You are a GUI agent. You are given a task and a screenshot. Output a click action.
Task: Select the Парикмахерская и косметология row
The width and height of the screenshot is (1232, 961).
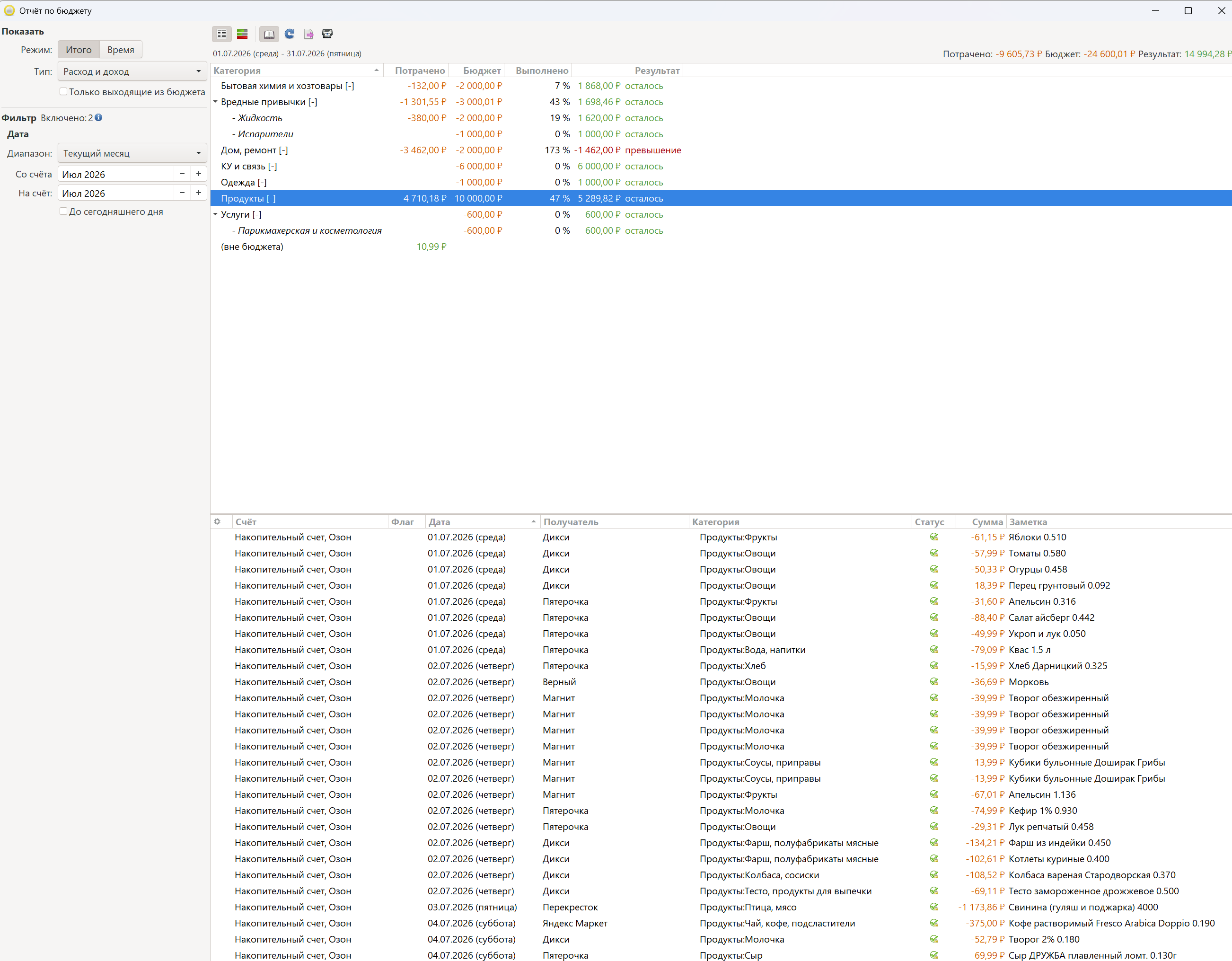(x=721, y=230)
